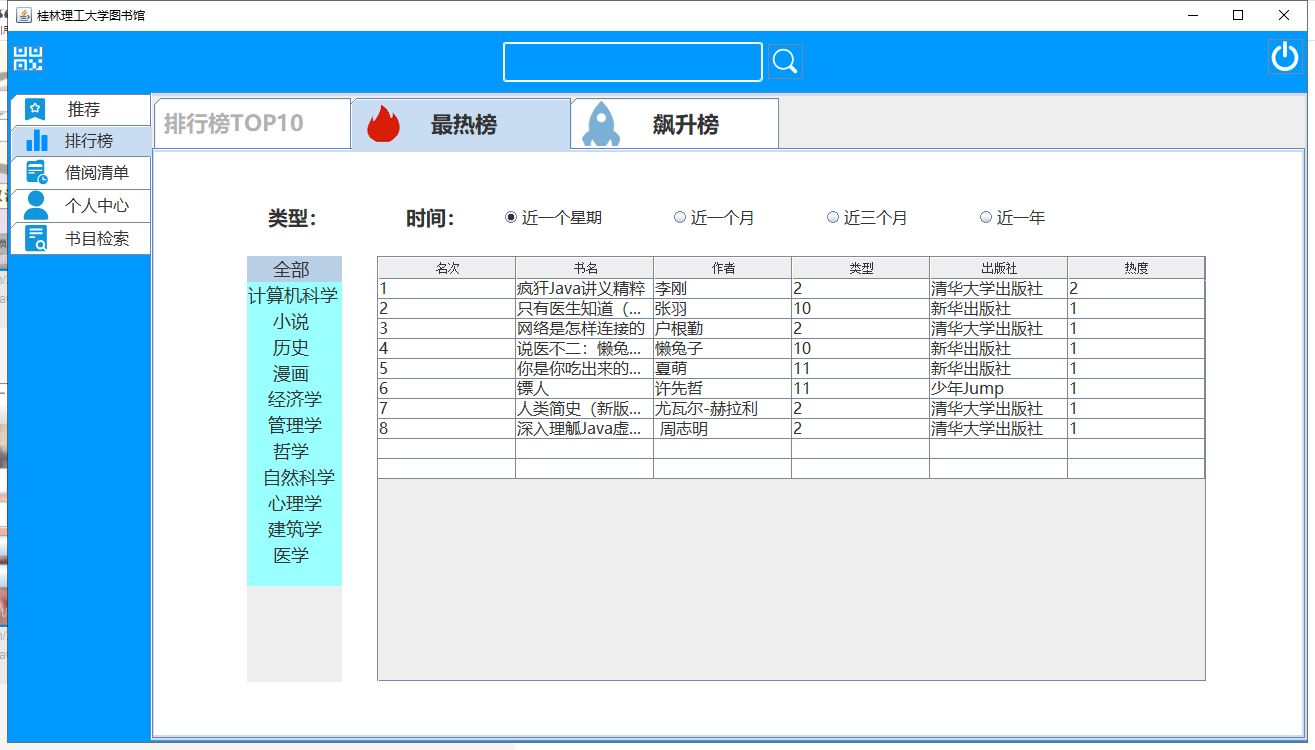Select 管理学 category
1315x750 pixels.
click(294, 426)
